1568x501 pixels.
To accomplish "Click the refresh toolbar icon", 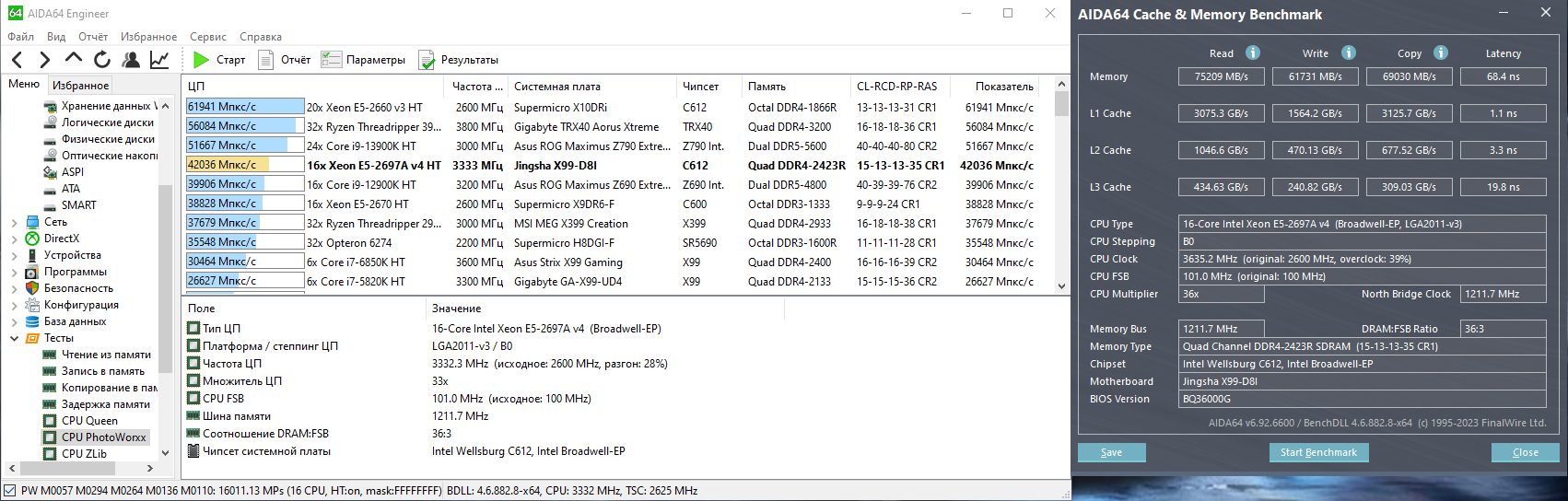I will point(102,60).
